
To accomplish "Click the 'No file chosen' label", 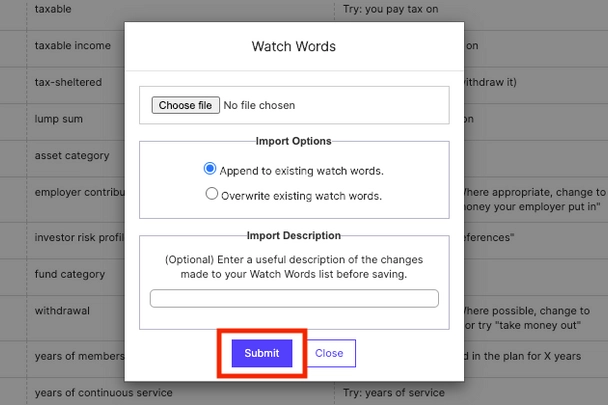I will (x=259, y=105).
